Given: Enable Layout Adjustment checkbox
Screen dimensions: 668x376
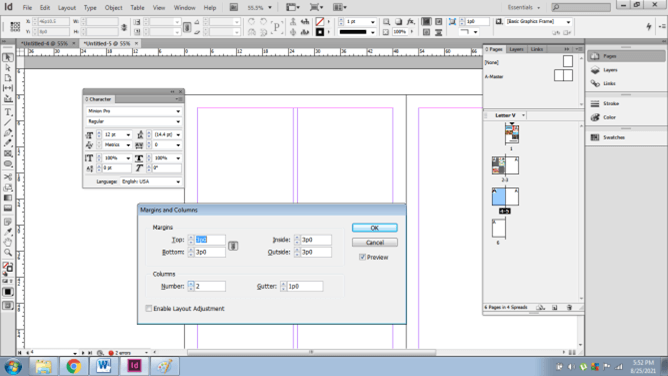Looking at the screenshot, I should point(149,308).
